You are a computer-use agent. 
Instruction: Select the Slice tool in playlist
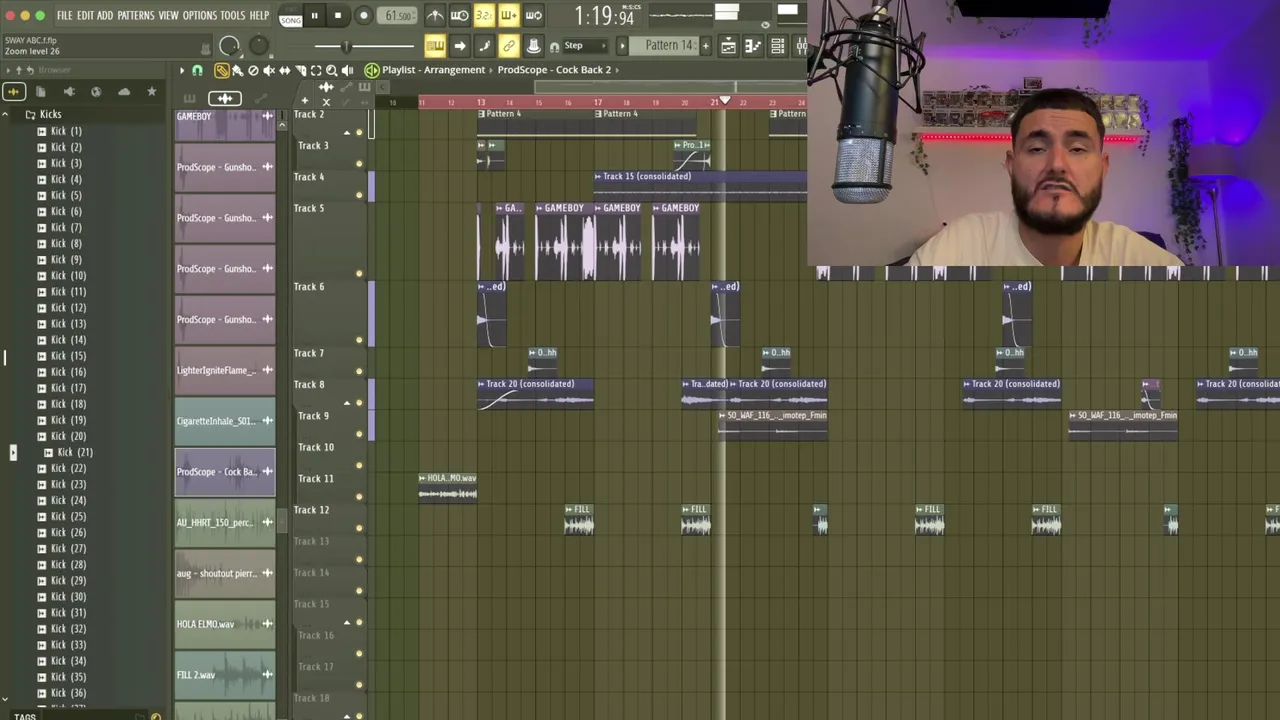tap(300, 70)
